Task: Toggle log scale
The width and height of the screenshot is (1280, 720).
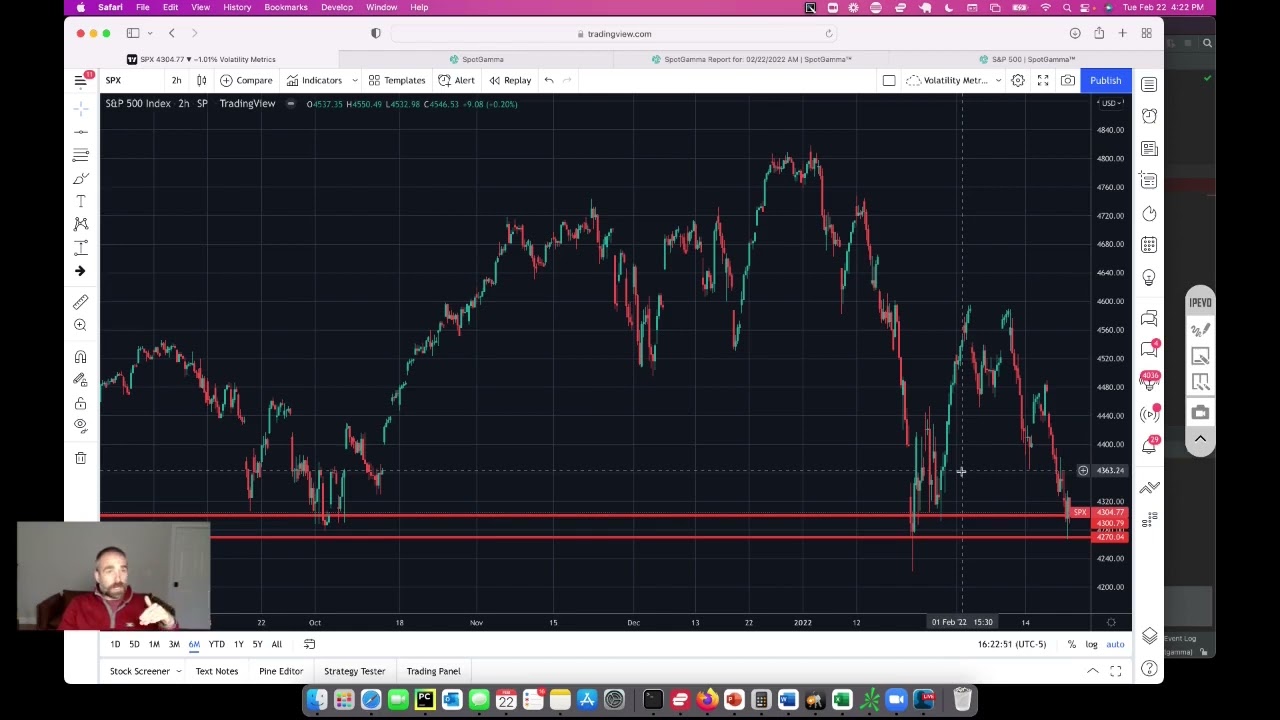Action: pyautogui.click(x=1091, y=644)
